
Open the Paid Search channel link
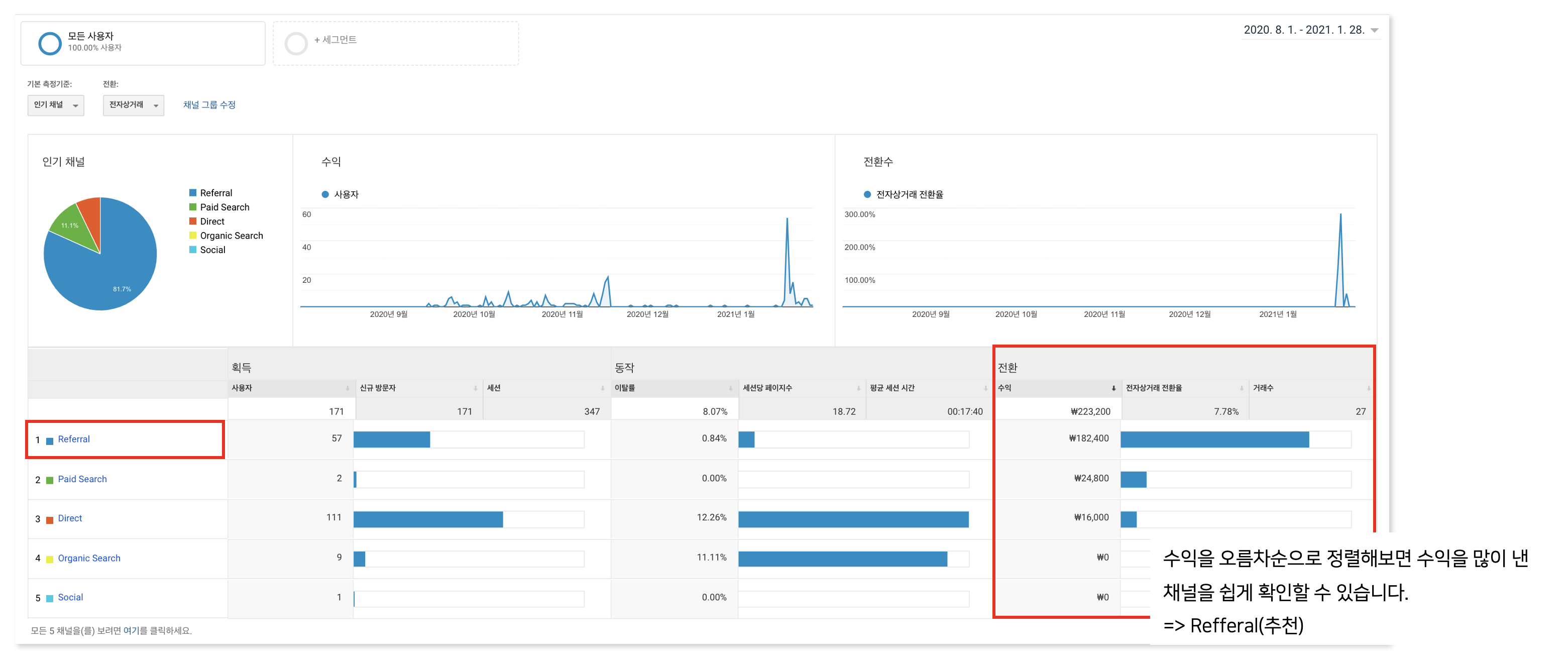coord(82,479)
